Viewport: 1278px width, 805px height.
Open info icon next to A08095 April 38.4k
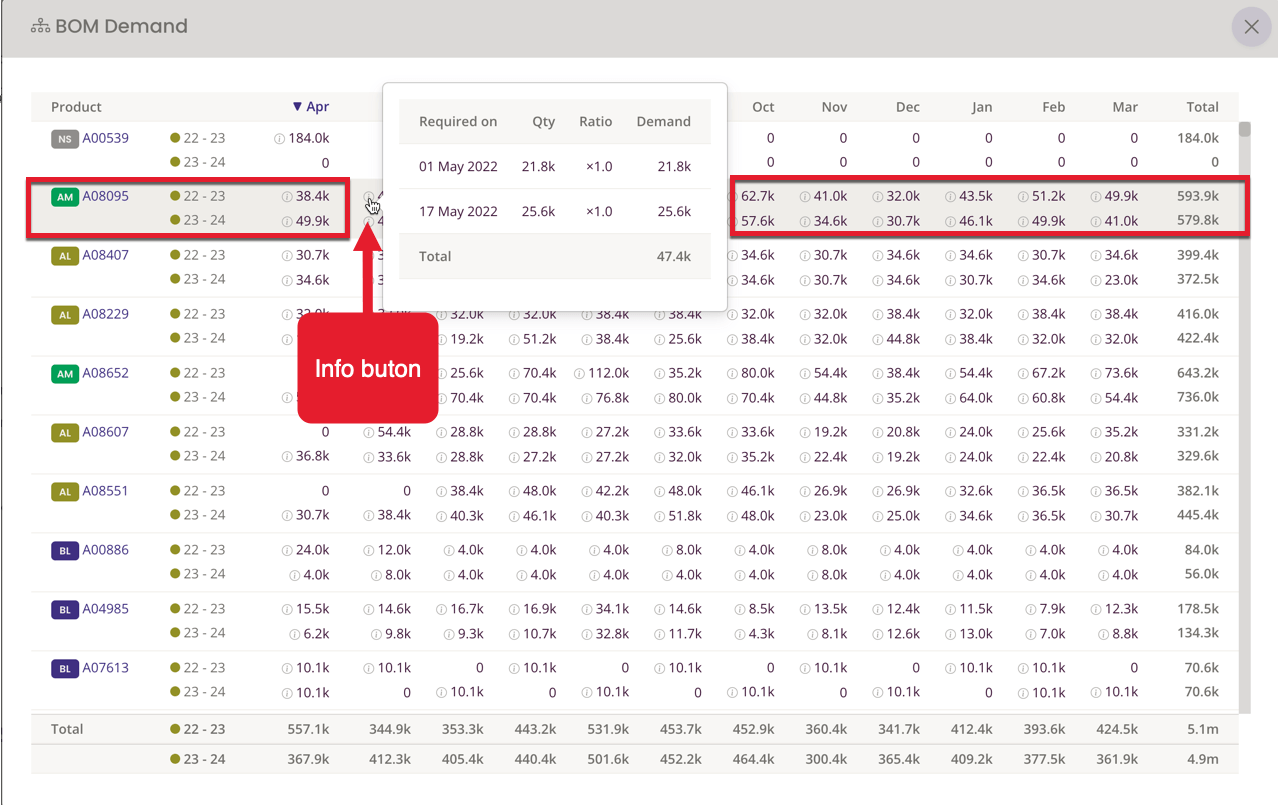[287, 198]
